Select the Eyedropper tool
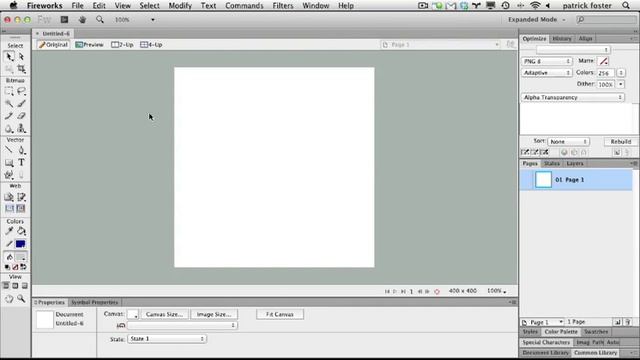 [9, 231]
